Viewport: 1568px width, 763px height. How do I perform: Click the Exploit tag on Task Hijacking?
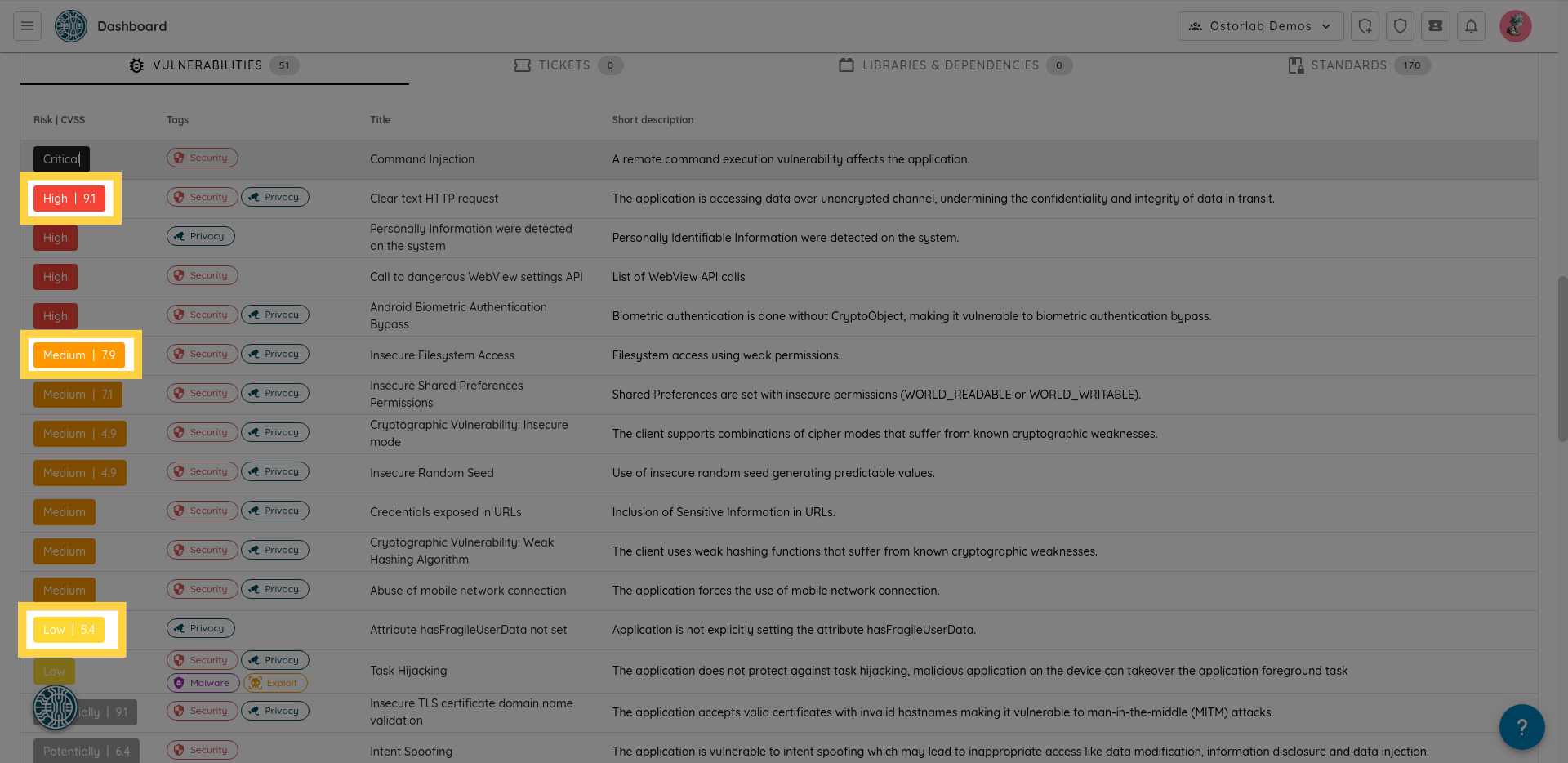pos(275,683)
